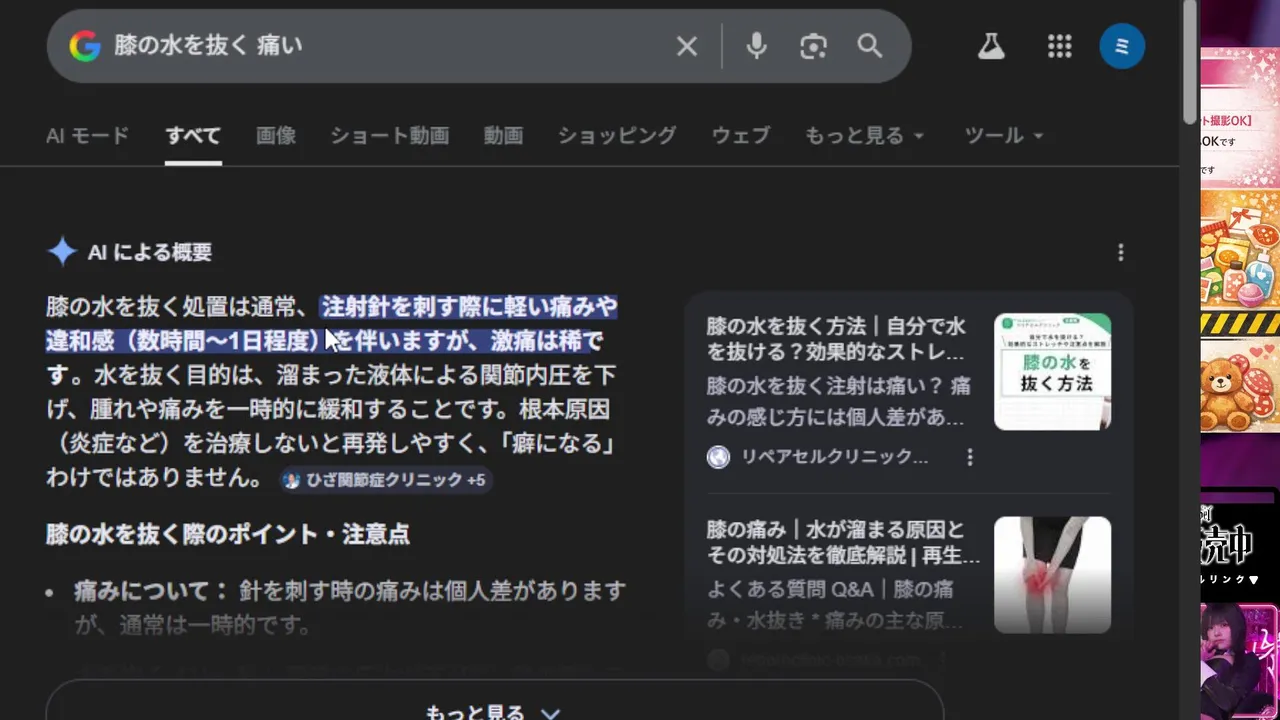Expand the もっと見る filter dropdown

coord(865,135)
